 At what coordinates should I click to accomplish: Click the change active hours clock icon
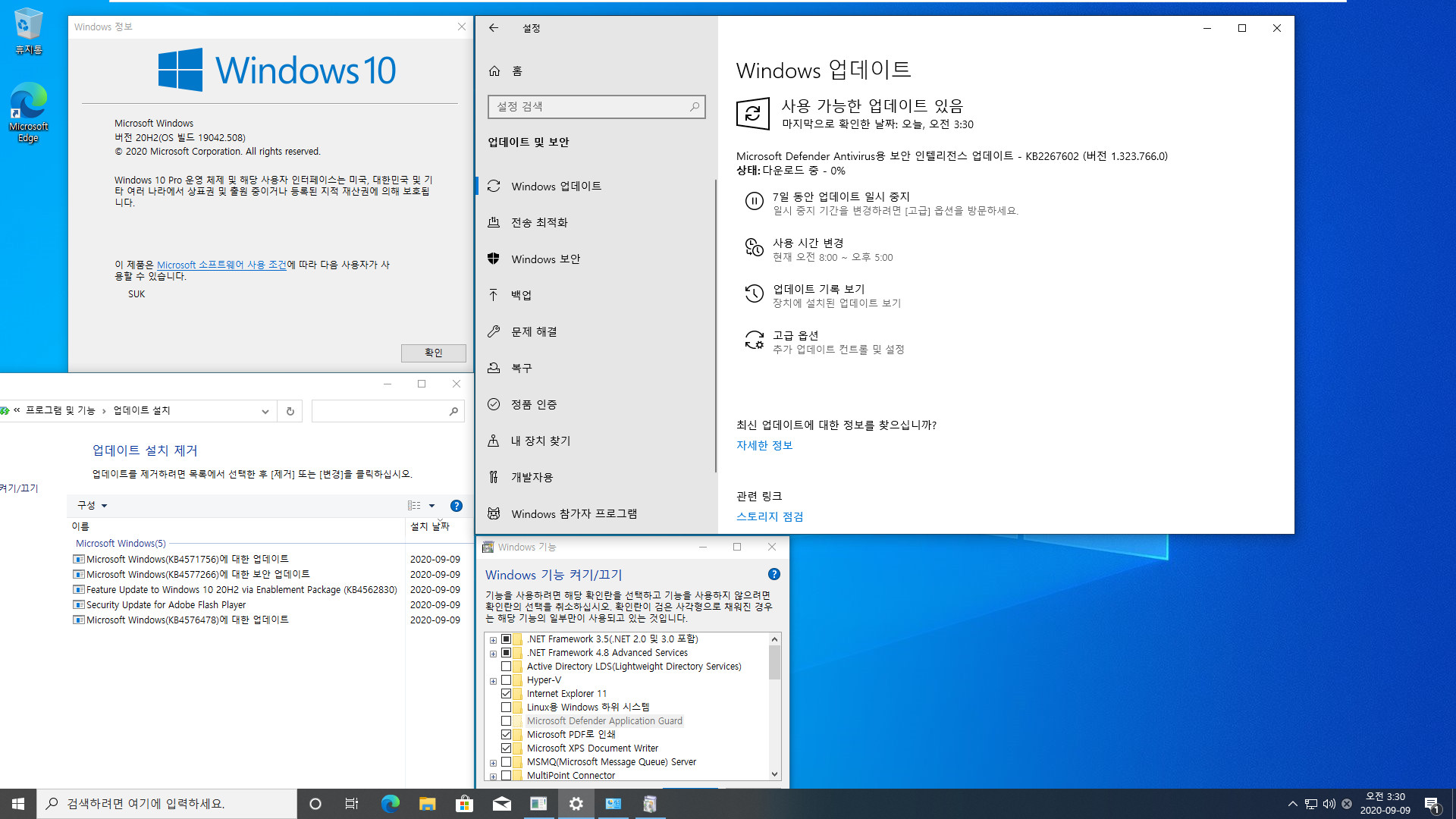(x=754, y=247)
